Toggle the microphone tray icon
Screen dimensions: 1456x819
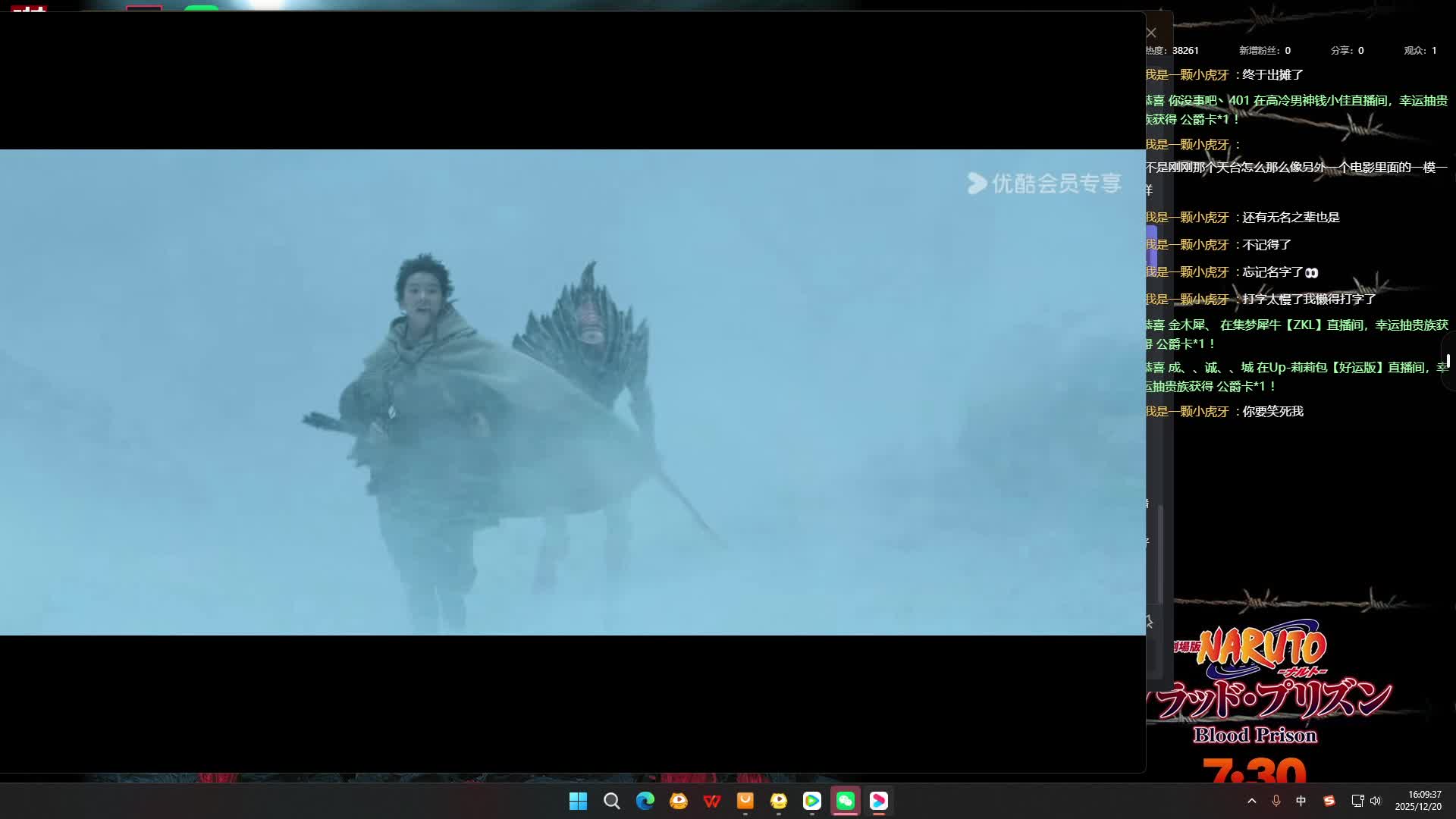pyautogui.click(x=1276, y=801)
